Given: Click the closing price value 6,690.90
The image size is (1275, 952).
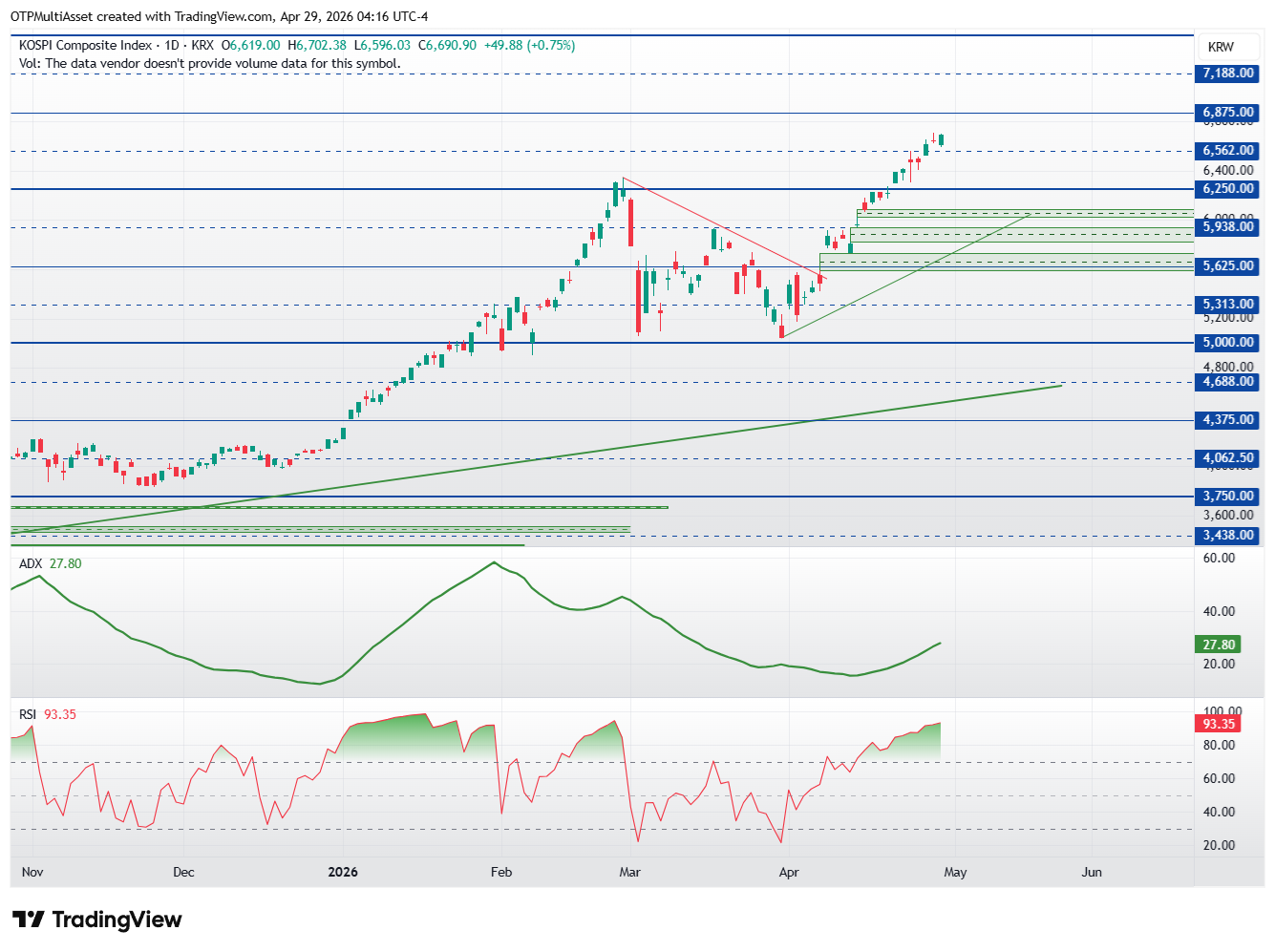Looking at the screenshot, I should [451, 45].
